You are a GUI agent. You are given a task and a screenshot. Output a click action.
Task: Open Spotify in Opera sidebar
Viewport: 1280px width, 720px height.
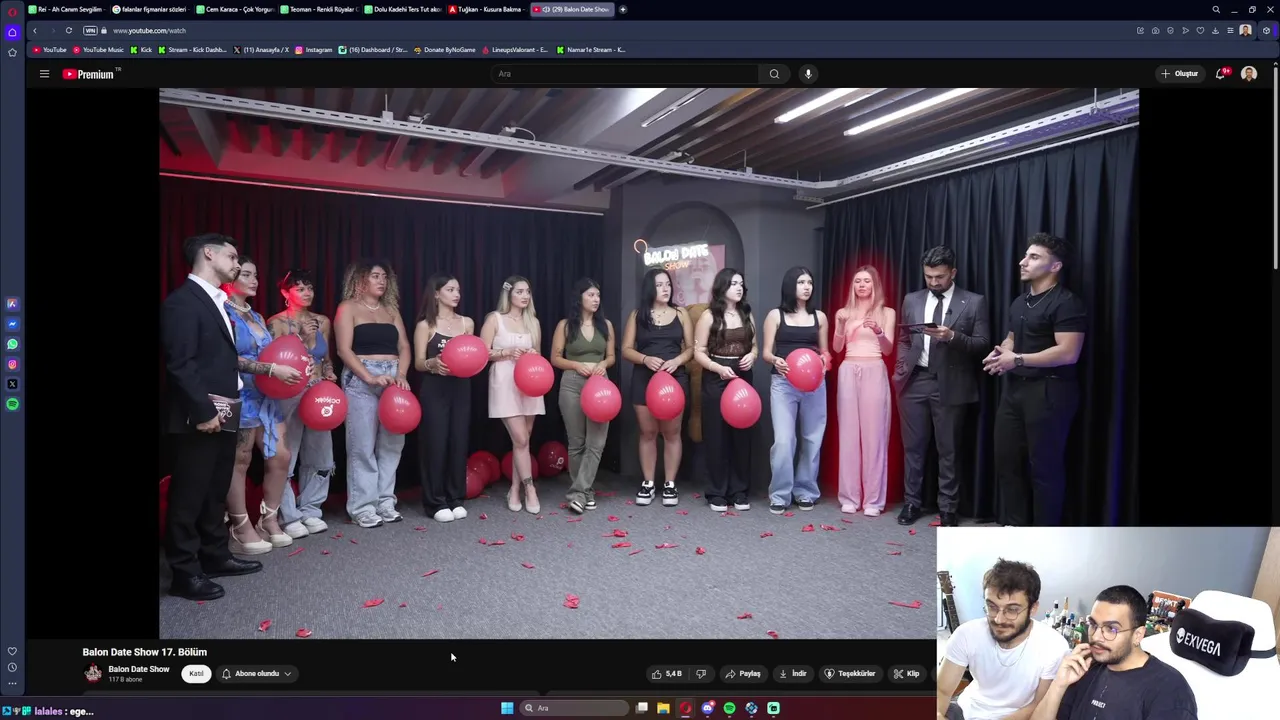[x=12, y=404]
